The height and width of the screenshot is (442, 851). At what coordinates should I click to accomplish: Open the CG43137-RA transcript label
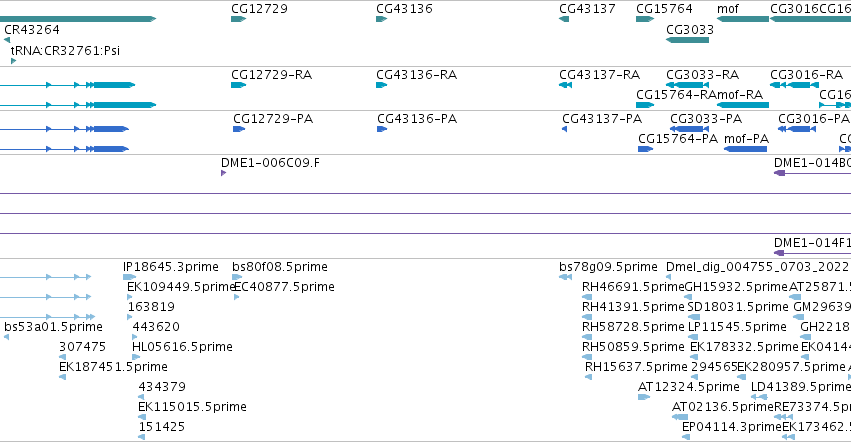(x=599, y=74)
